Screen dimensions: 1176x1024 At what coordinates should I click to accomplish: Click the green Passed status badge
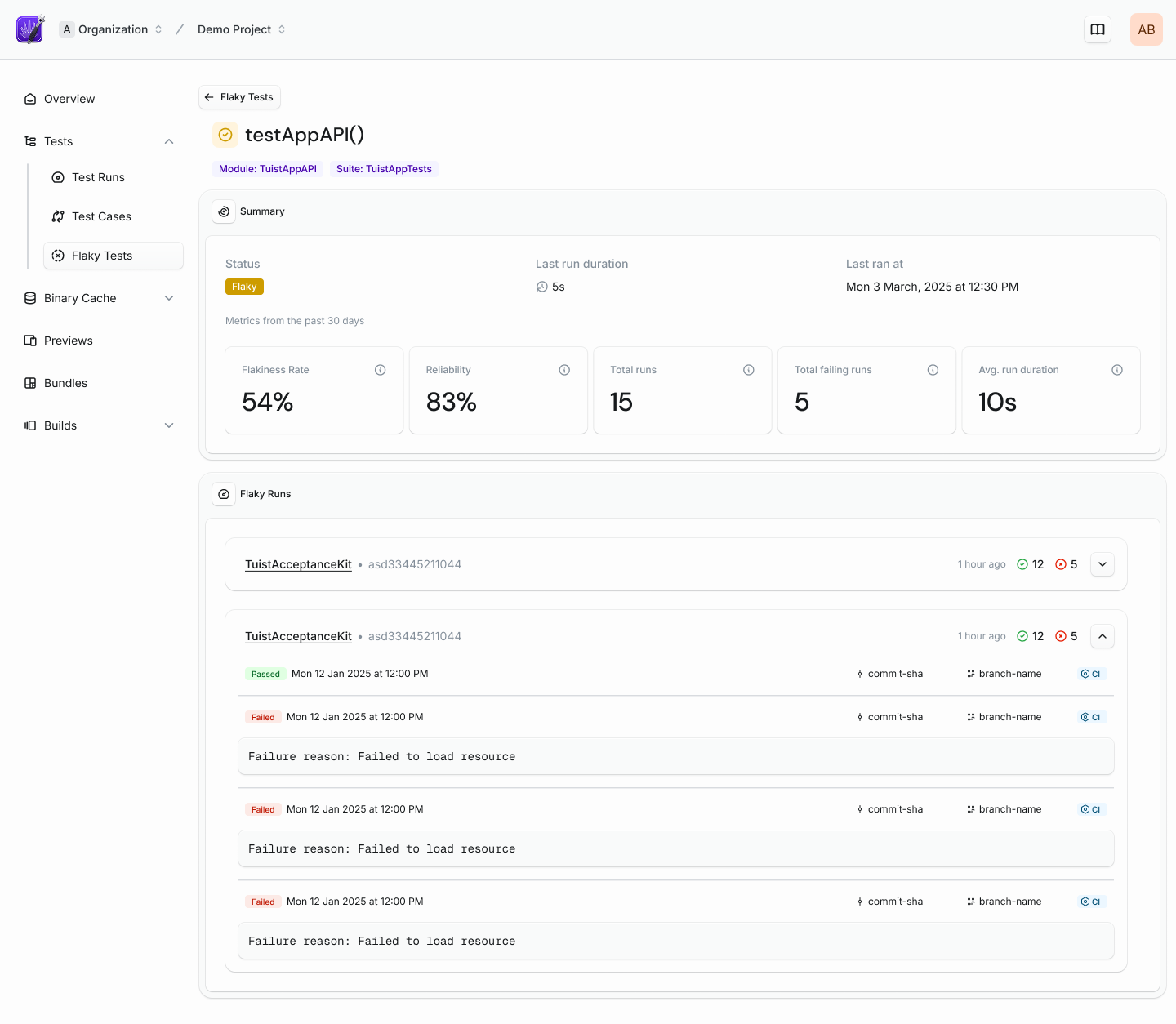pyautogui.click(x=265, y=674)
